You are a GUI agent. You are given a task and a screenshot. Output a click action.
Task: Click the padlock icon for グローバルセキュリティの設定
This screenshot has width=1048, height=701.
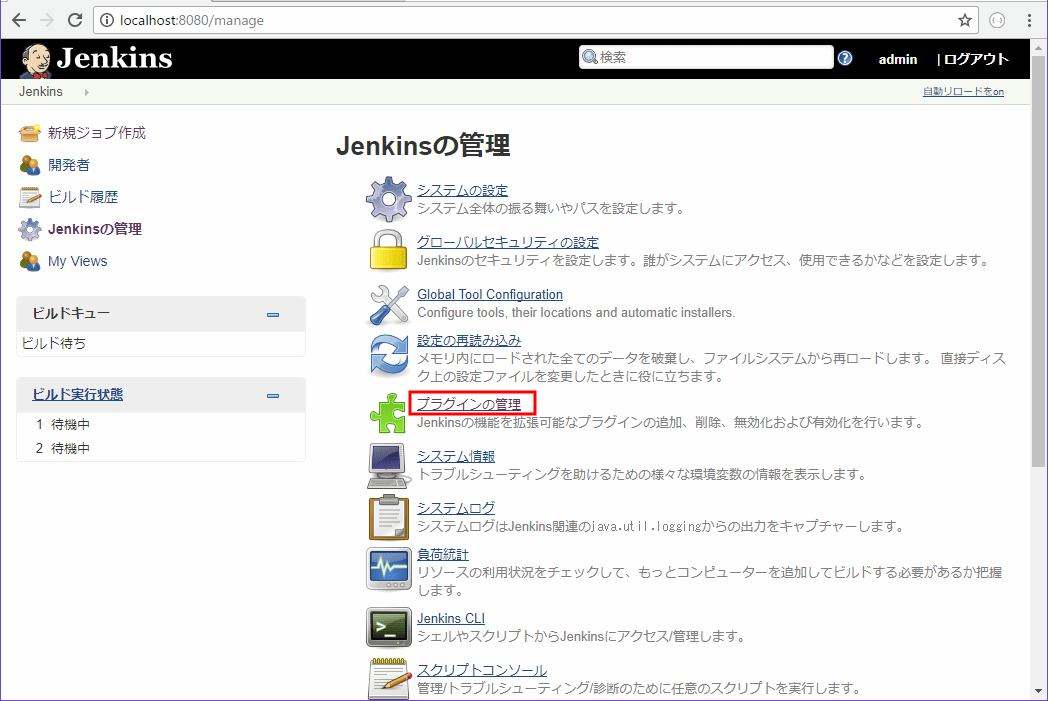(x=388, y=250)
